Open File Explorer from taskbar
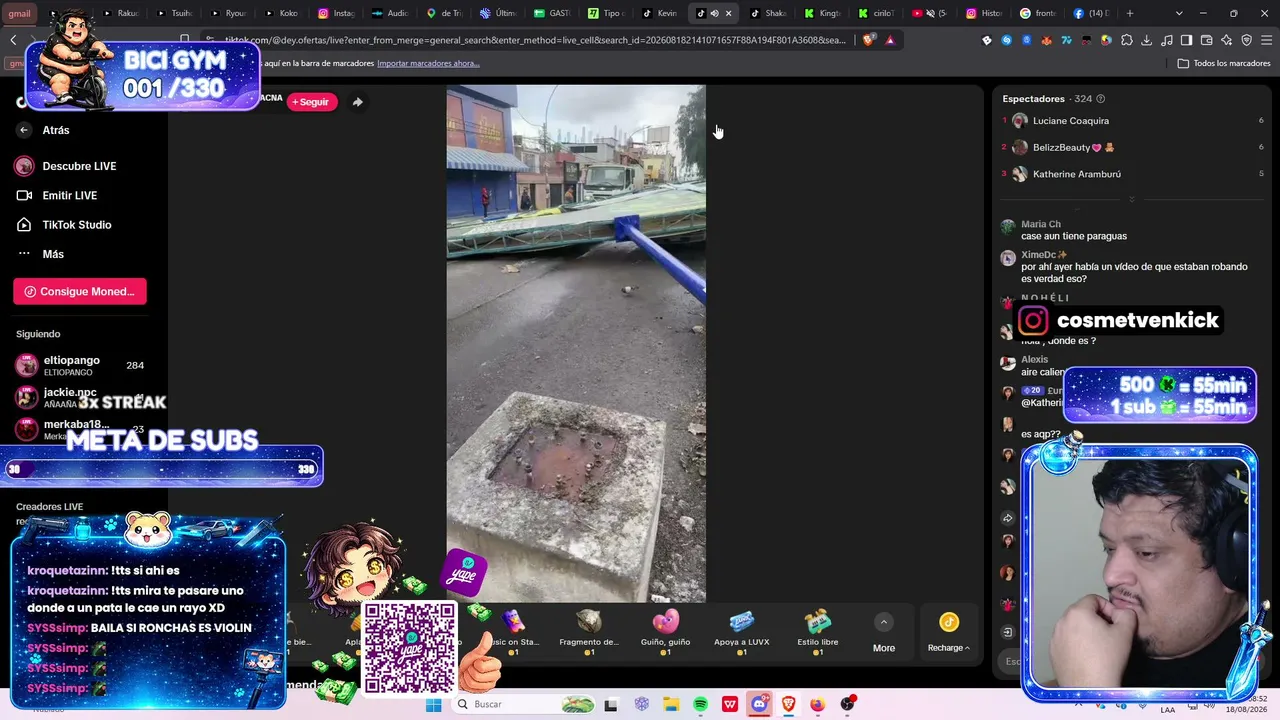Screen dimensions: 1280x720 671,704
